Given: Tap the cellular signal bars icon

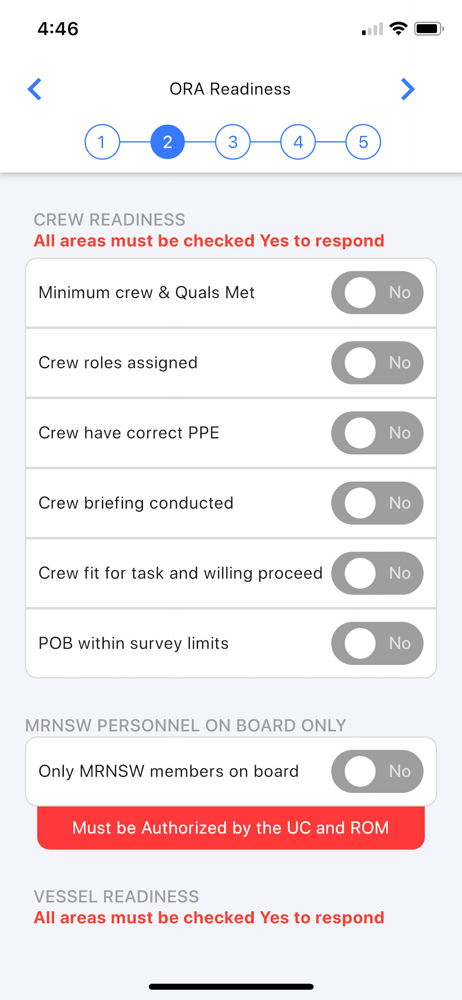Looking at the screenshot, I should [x=373, y=29].
